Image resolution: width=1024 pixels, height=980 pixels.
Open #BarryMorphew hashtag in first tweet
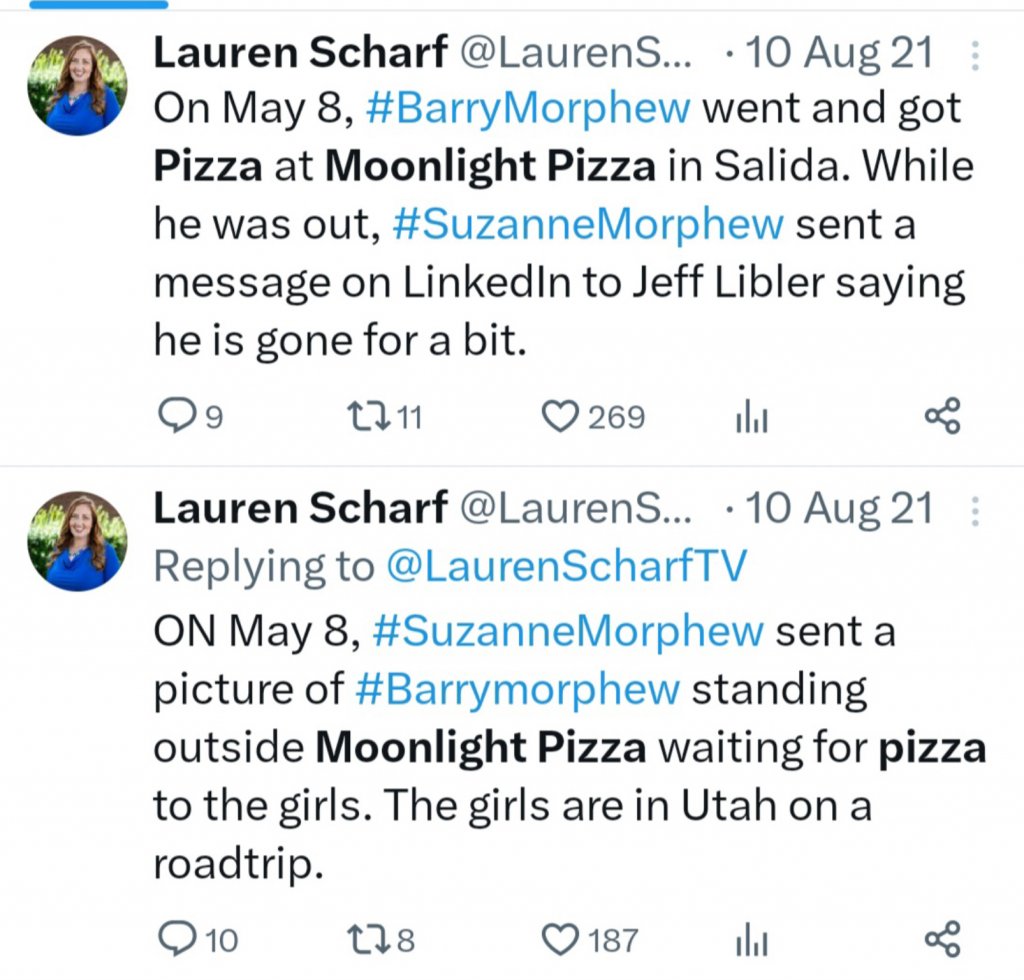[528, 109]
